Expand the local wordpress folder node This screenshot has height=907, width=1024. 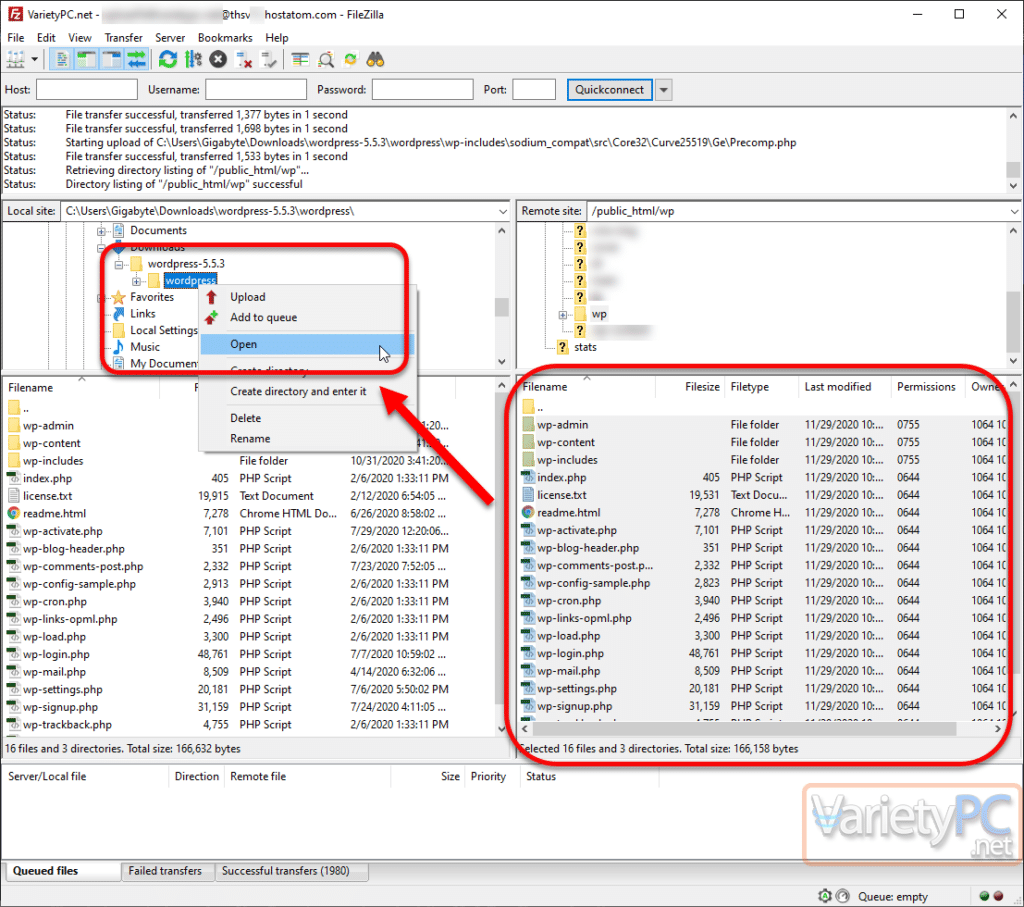(136, 281)
